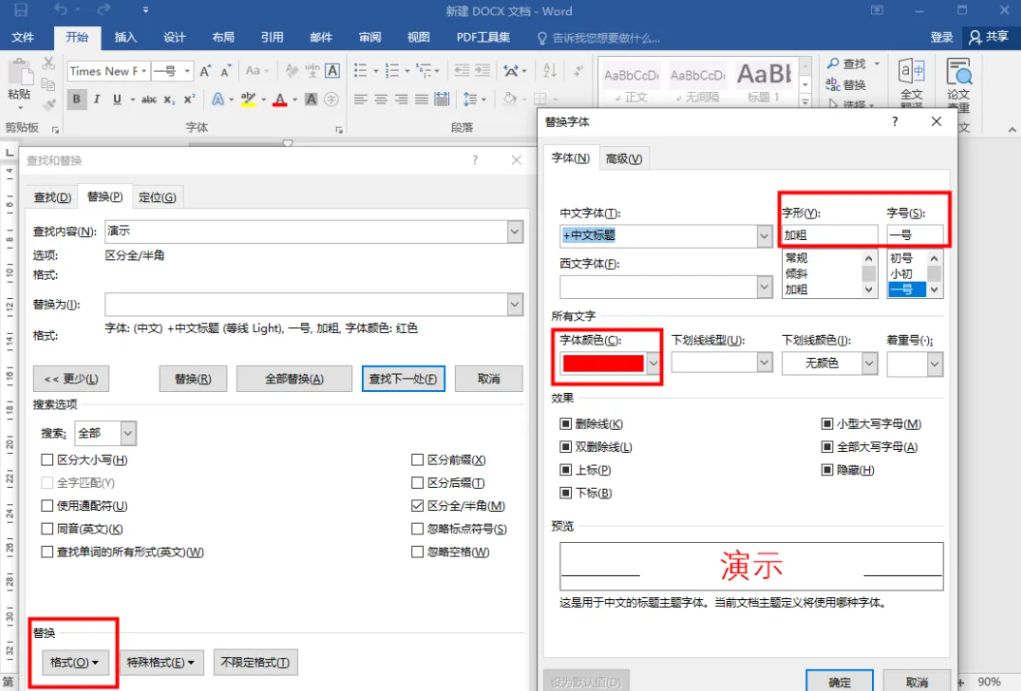Open the emphasis mark dropdown (着重号)
This screenshot has height=691, width=1021.
tap(934, 363)
